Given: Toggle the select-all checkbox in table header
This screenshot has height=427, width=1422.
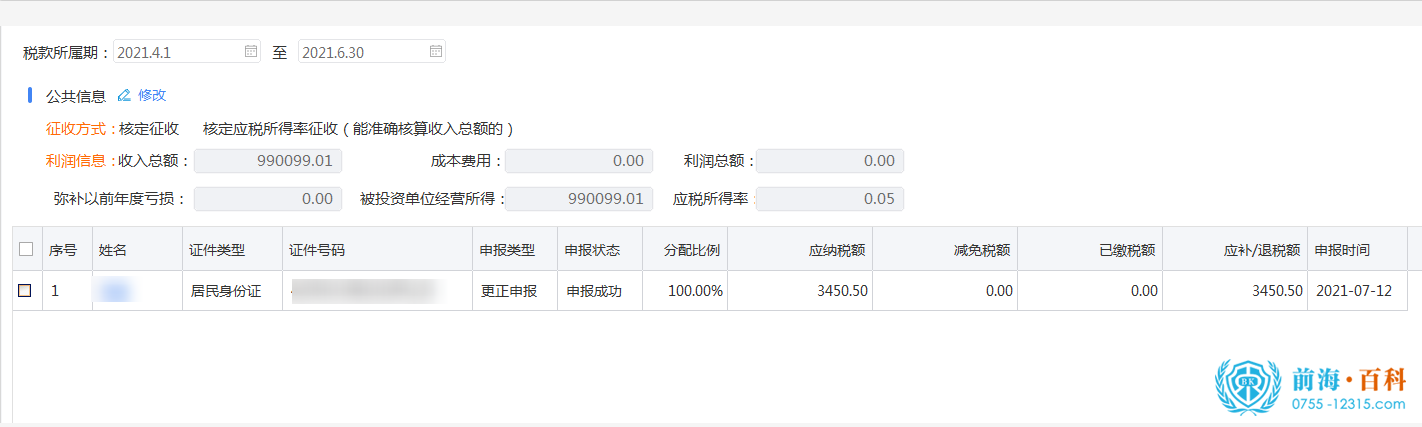Looking at the screenshot, I should [26, 249].
